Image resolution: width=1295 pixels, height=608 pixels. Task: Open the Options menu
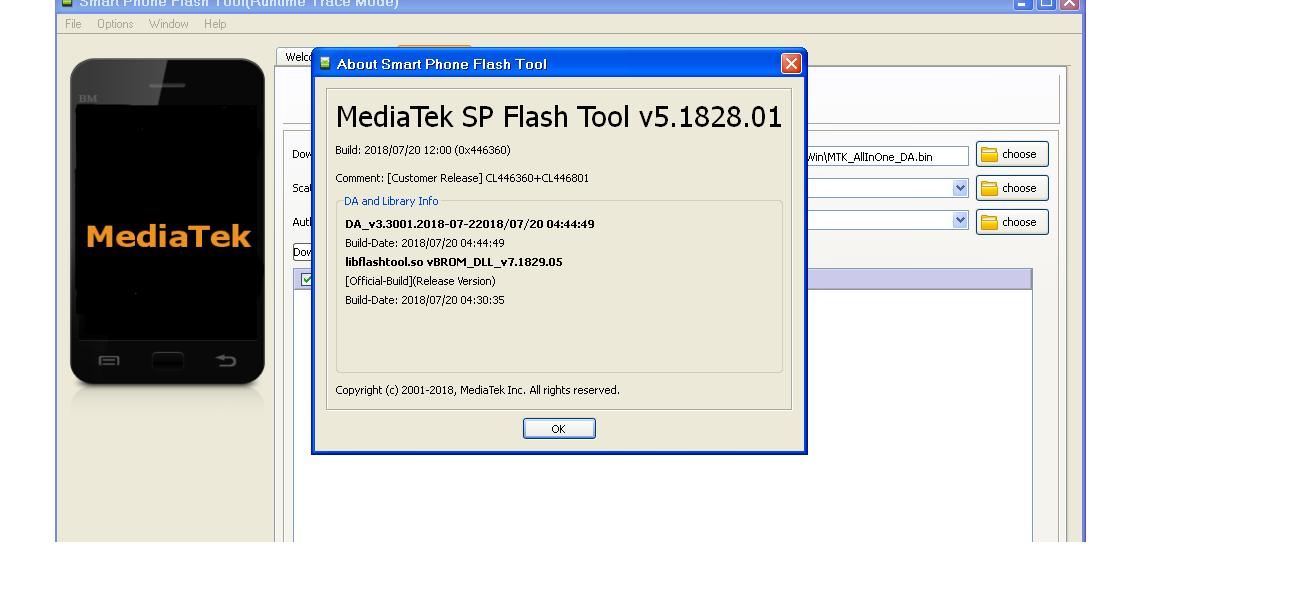click(x=115, y=24)
